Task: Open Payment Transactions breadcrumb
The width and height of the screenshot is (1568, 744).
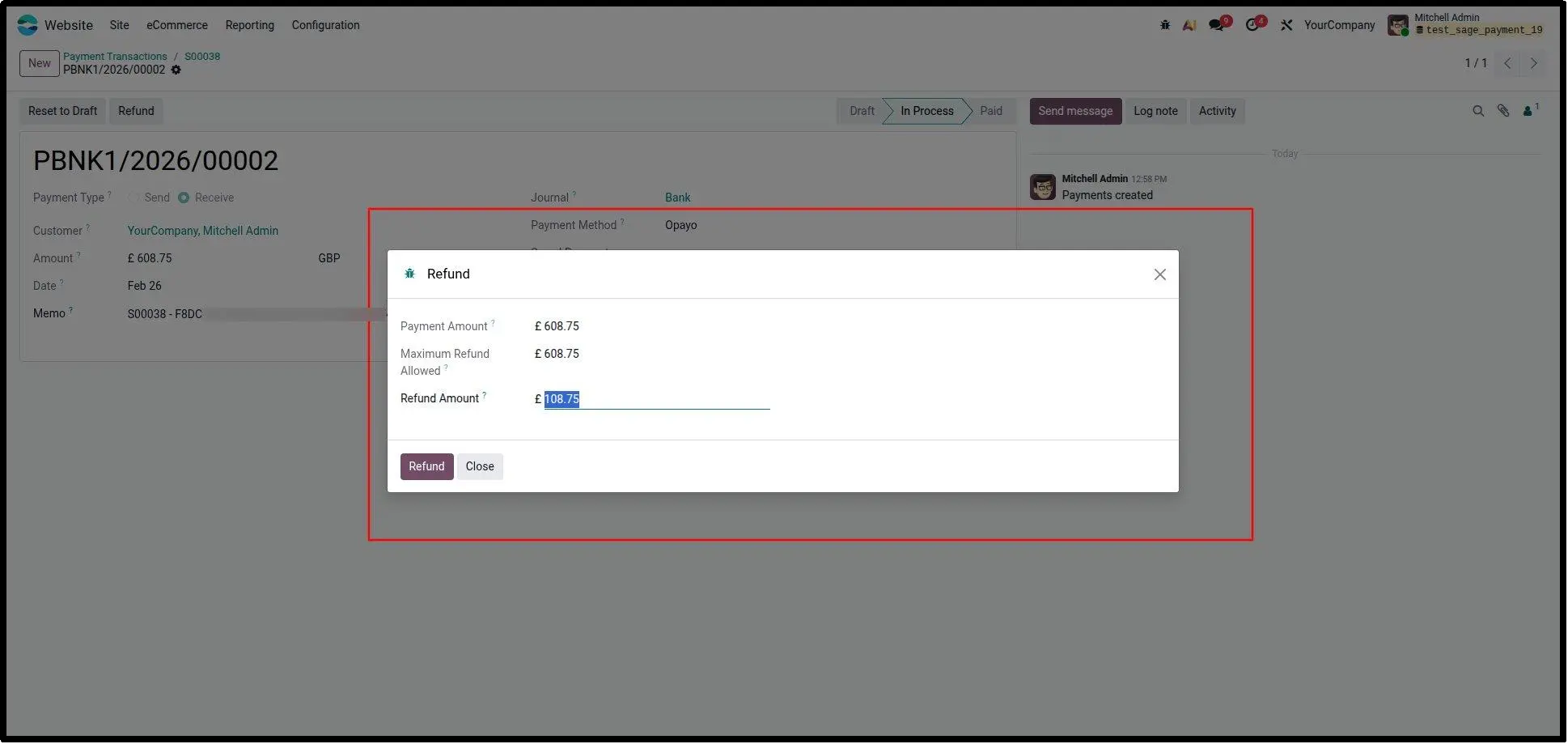Action: 116,57
